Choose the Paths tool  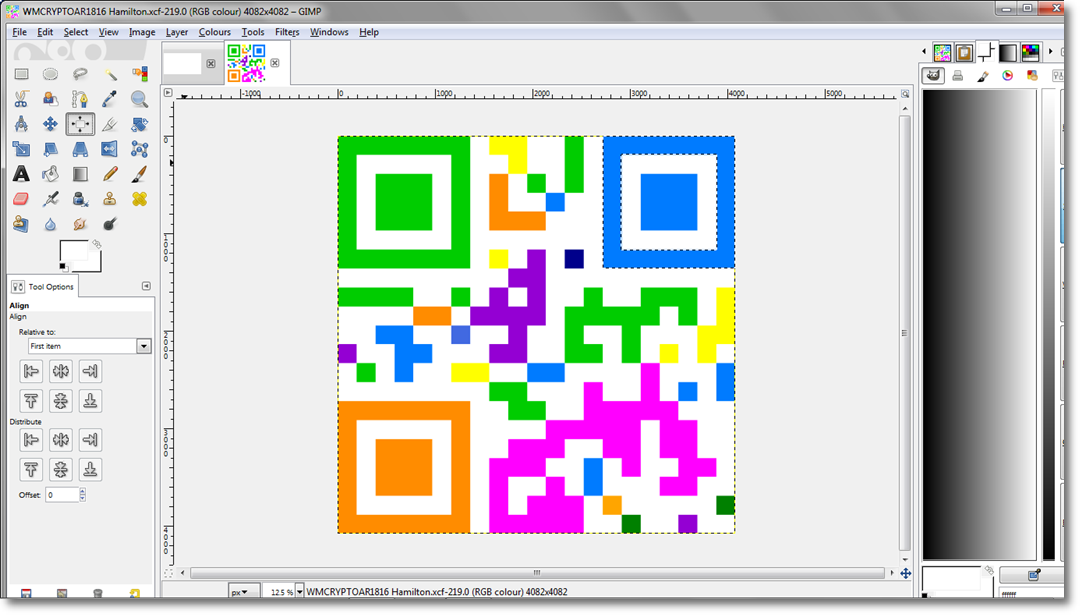click(80, 99)
